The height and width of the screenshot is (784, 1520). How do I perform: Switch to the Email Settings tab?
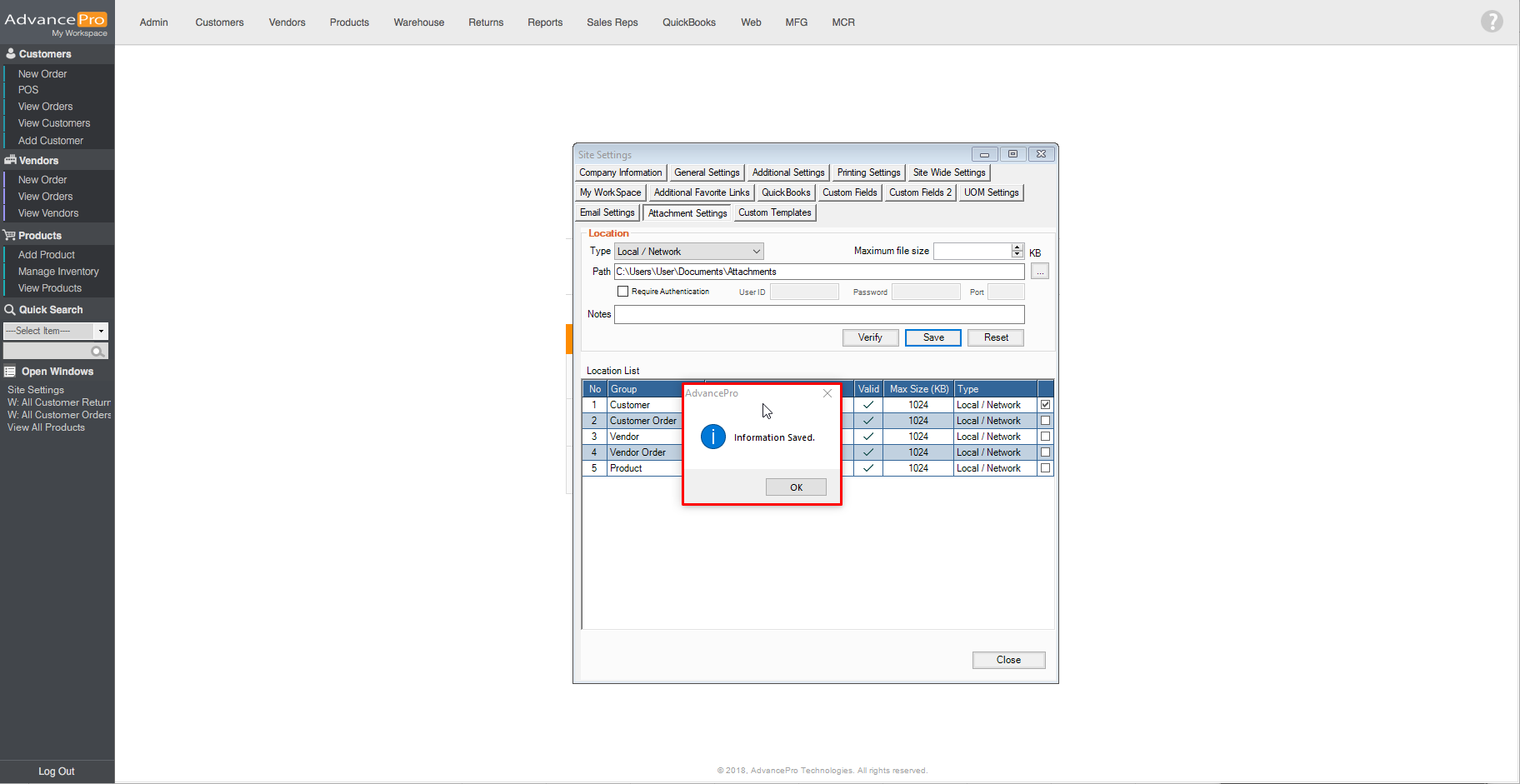pyautogui.click(x=607, y=212)
